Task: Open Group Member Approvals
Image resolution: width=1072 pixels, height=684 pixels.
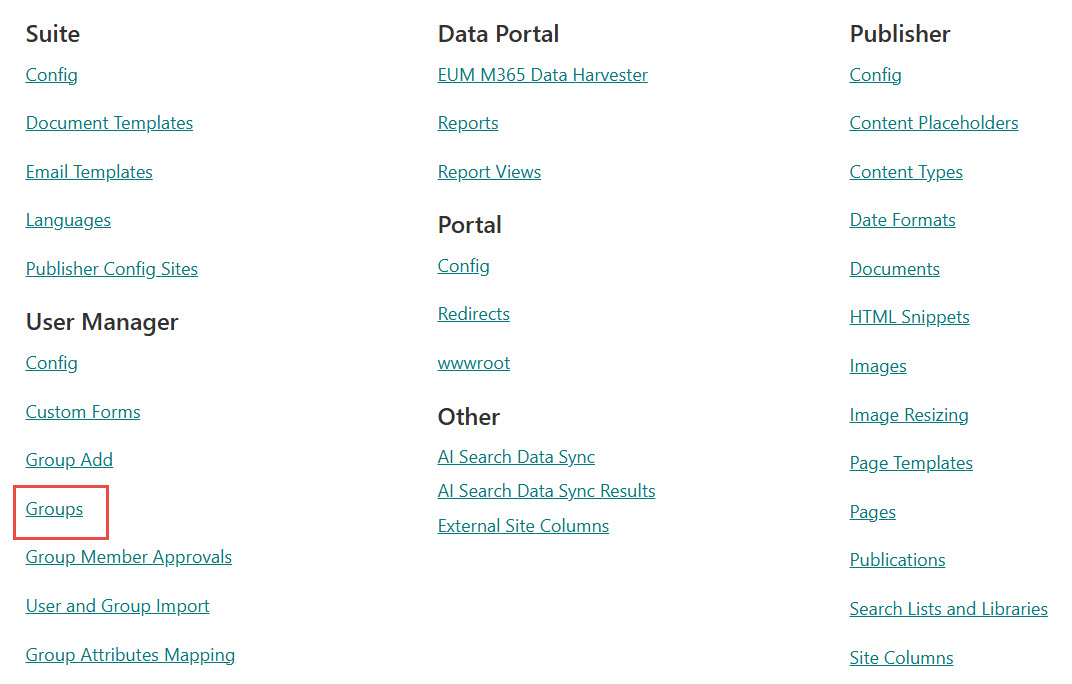Action: click(129, 557)
